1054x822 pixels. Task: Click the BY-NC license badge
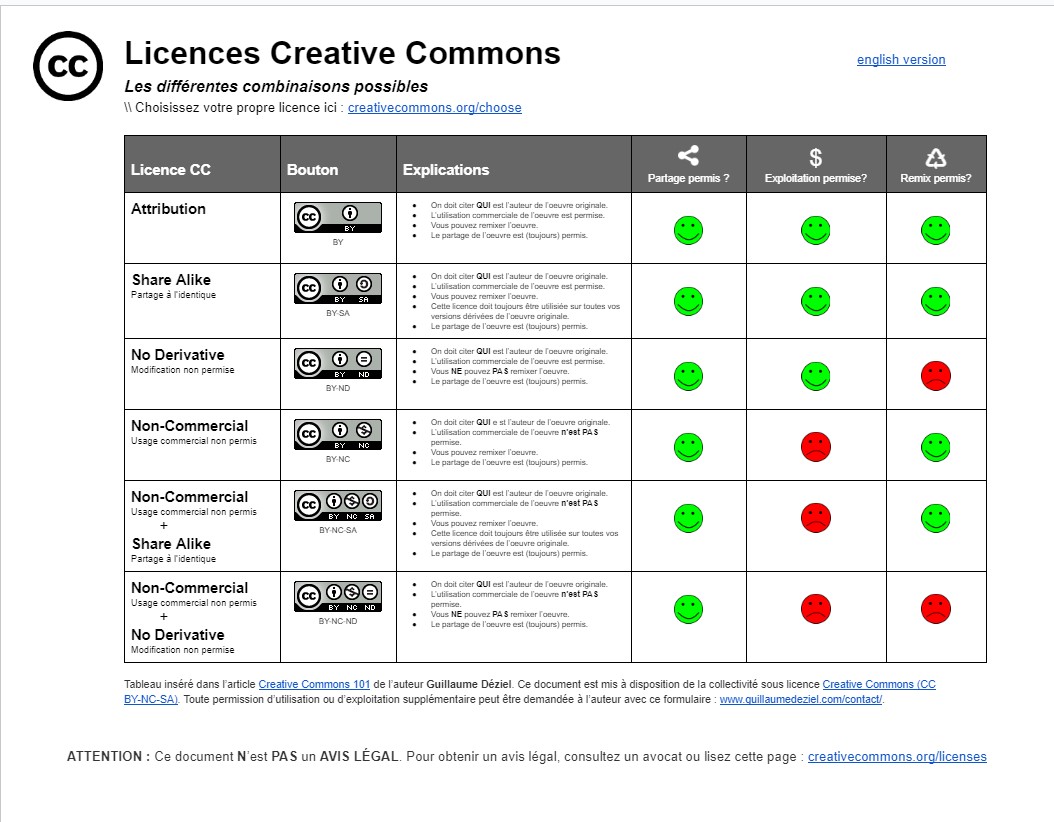click(x=337, y=434)
